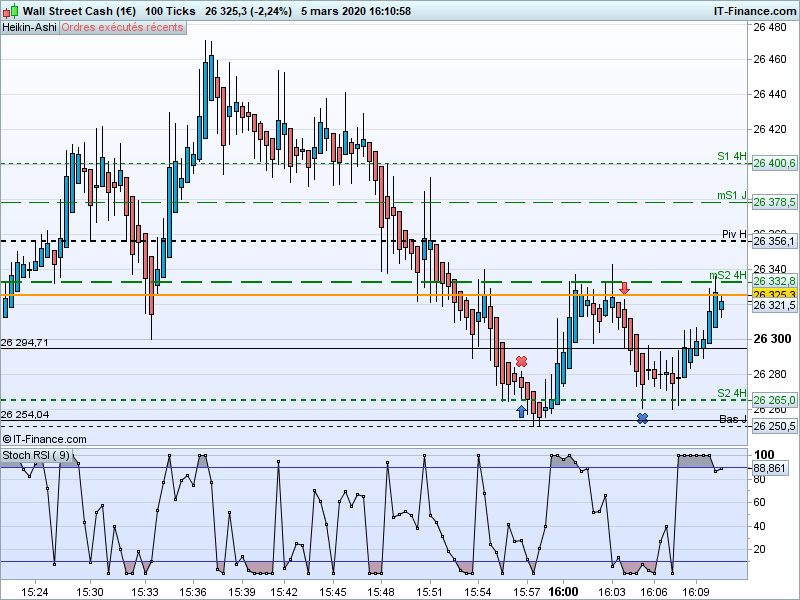Click the 26 325,3 (-2,24%) quote in the header
The image size is (800, 600).
pyautogui.click(x=248, y=11)
